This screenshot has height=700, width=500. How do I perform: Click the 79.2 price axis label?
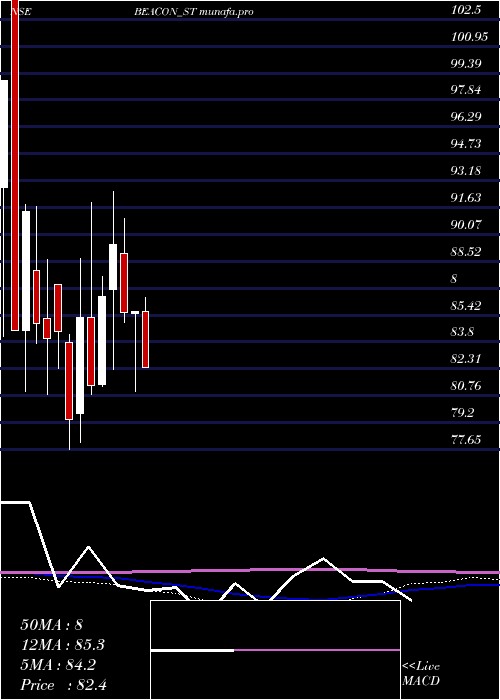(462, 413)
